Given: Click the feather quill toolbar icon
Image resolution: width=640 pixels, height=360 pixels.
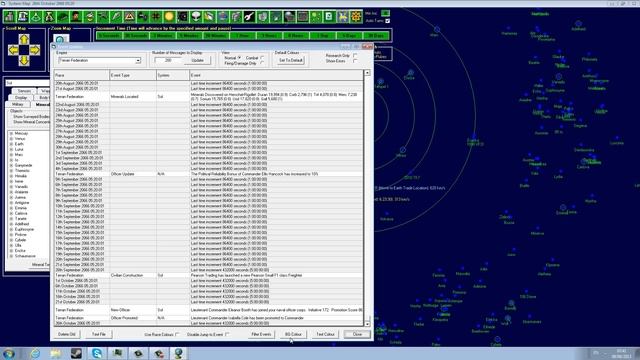Looking at the screenshot, I should click(x=116, y=17).
